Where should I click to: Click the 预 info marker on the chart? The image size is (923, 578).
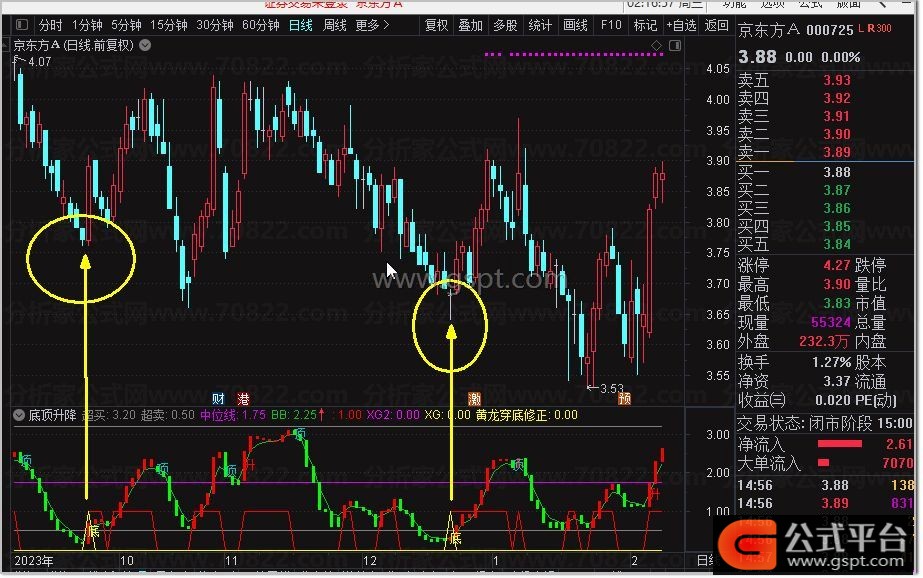pos(625,398)
